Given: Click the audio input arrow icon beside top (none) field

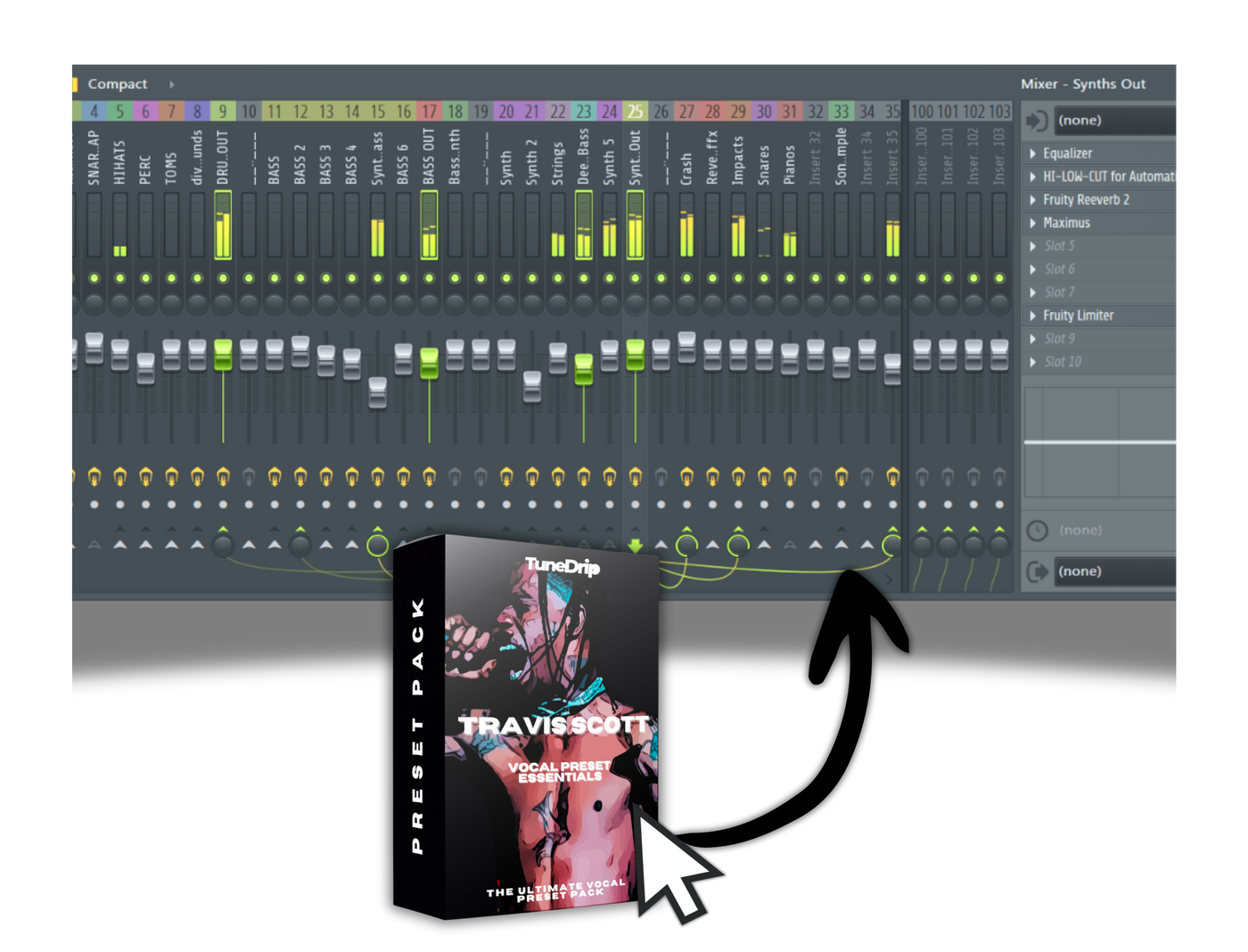Looking at the screenshot, I should pos(1037,119).
